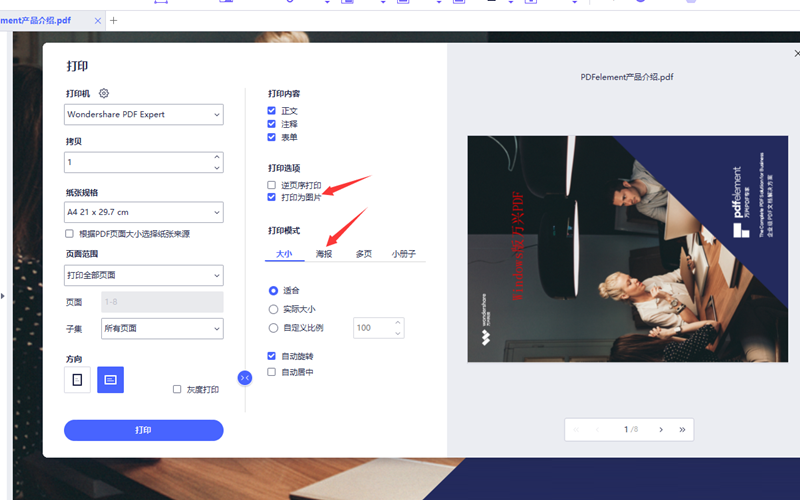Screen dimensions: 800x500
Task: Select portrait orientation icon
Action: (77, 379)
